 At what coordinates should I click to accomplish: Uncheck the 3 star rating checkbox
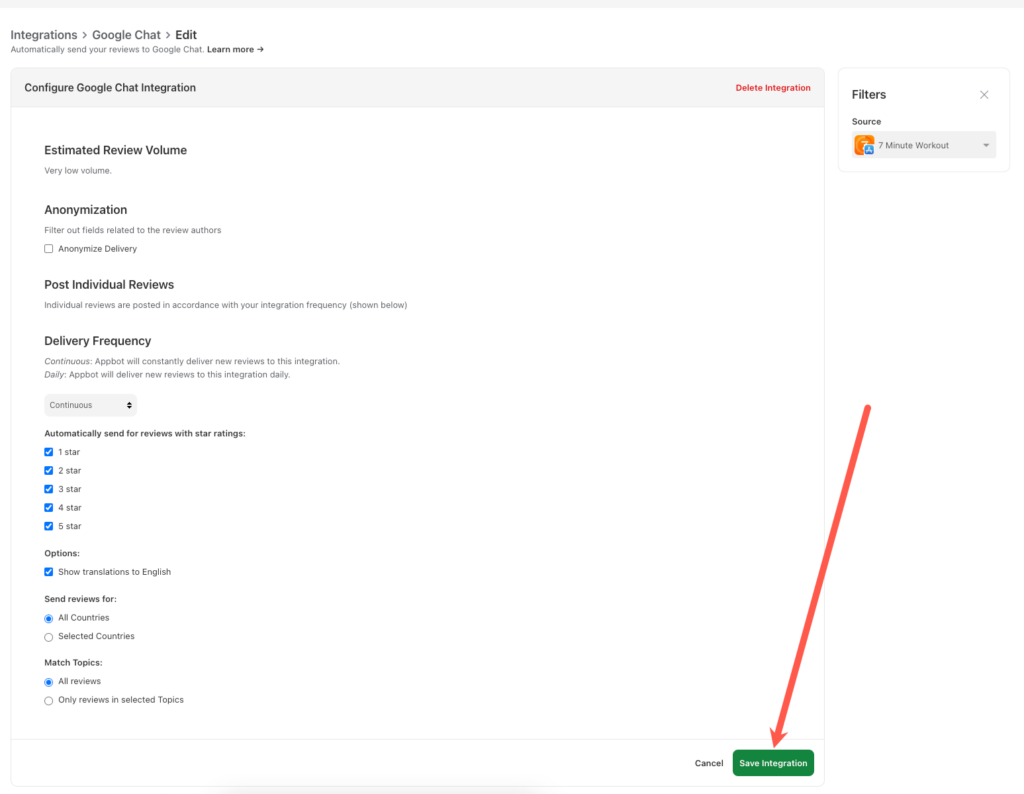[48, 489]
